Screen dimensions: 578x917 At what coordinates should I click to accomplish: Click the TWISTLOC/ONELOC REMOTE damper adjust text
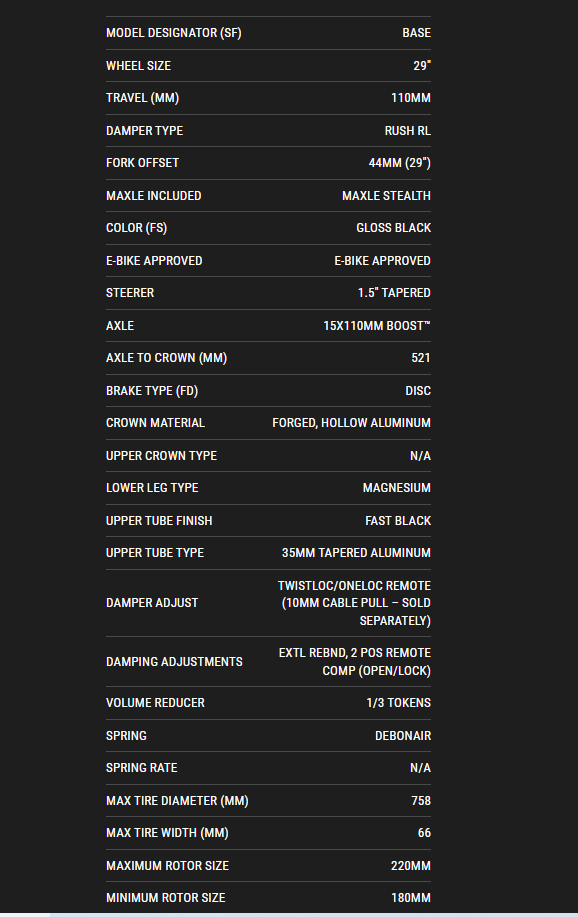coord(355,585)
